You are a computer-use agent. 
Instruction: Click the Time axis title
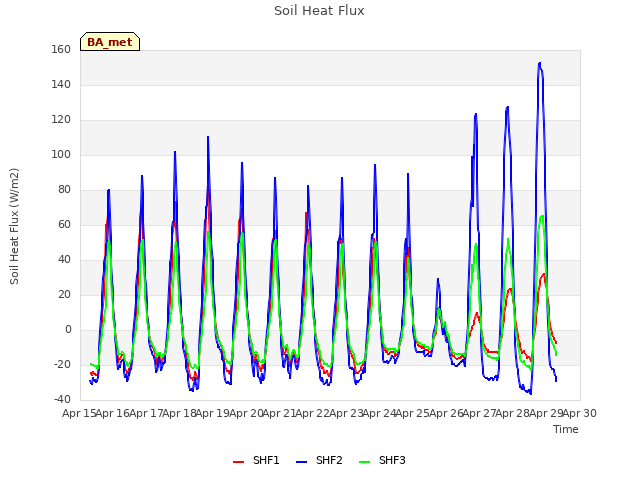pyautogui.click(x=566, y=429)
